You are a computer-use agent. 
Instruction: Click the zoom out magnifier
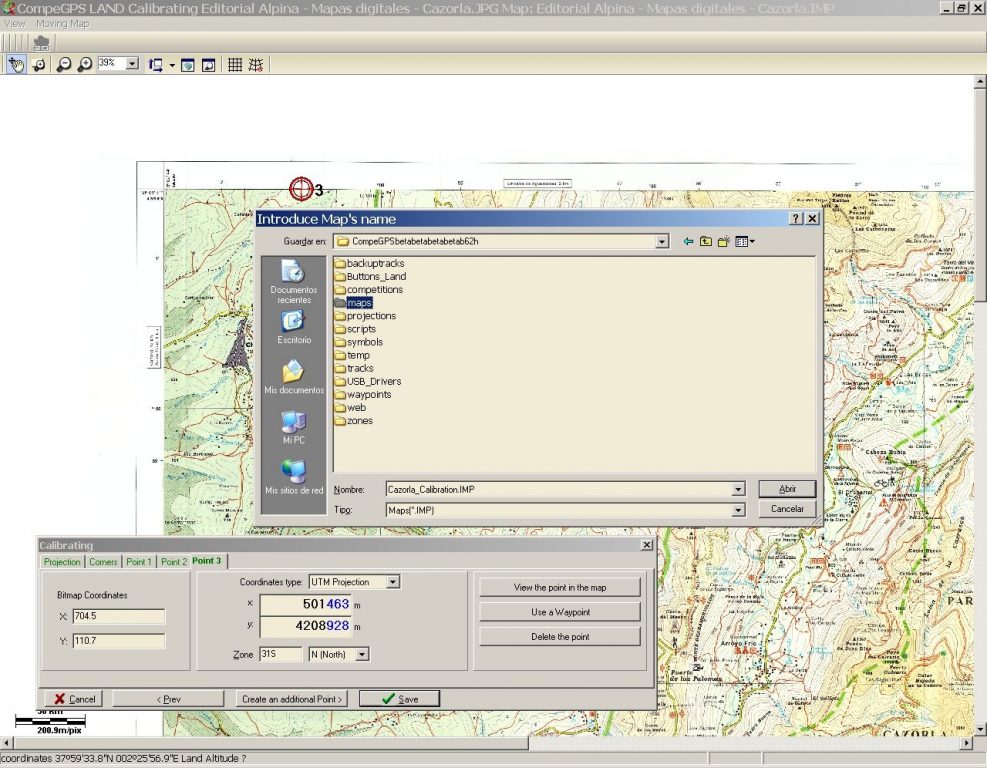coord(64,64)
